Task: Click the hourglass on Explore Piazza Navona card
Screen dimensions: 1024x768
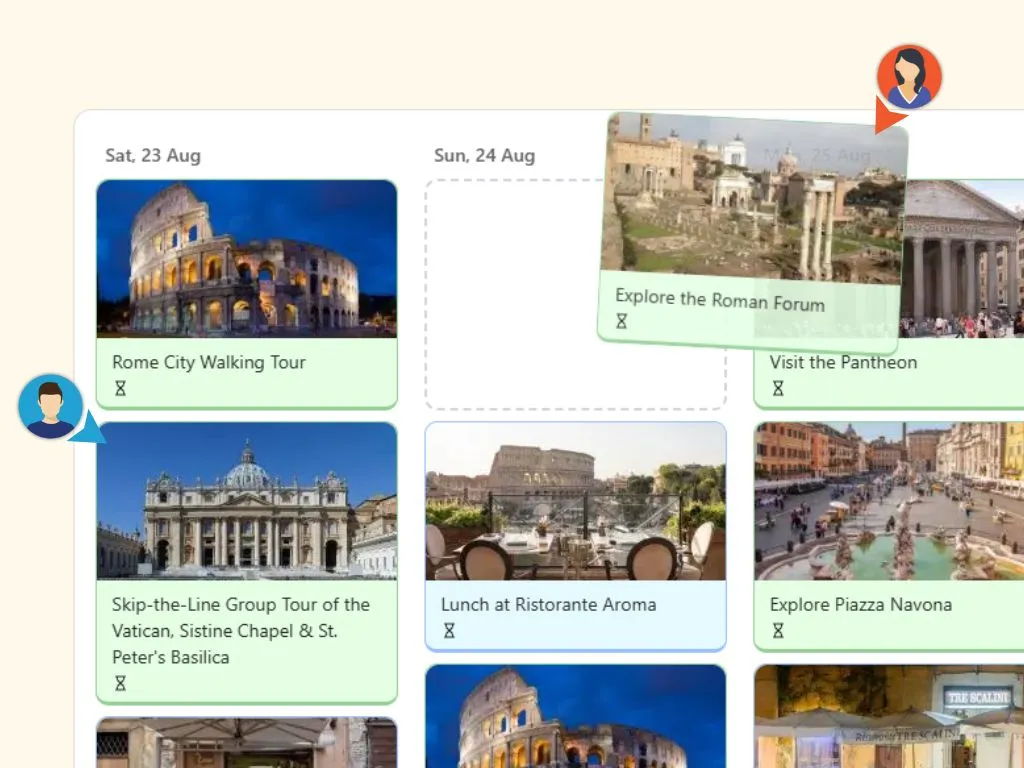Action: [x=777, y=630]
